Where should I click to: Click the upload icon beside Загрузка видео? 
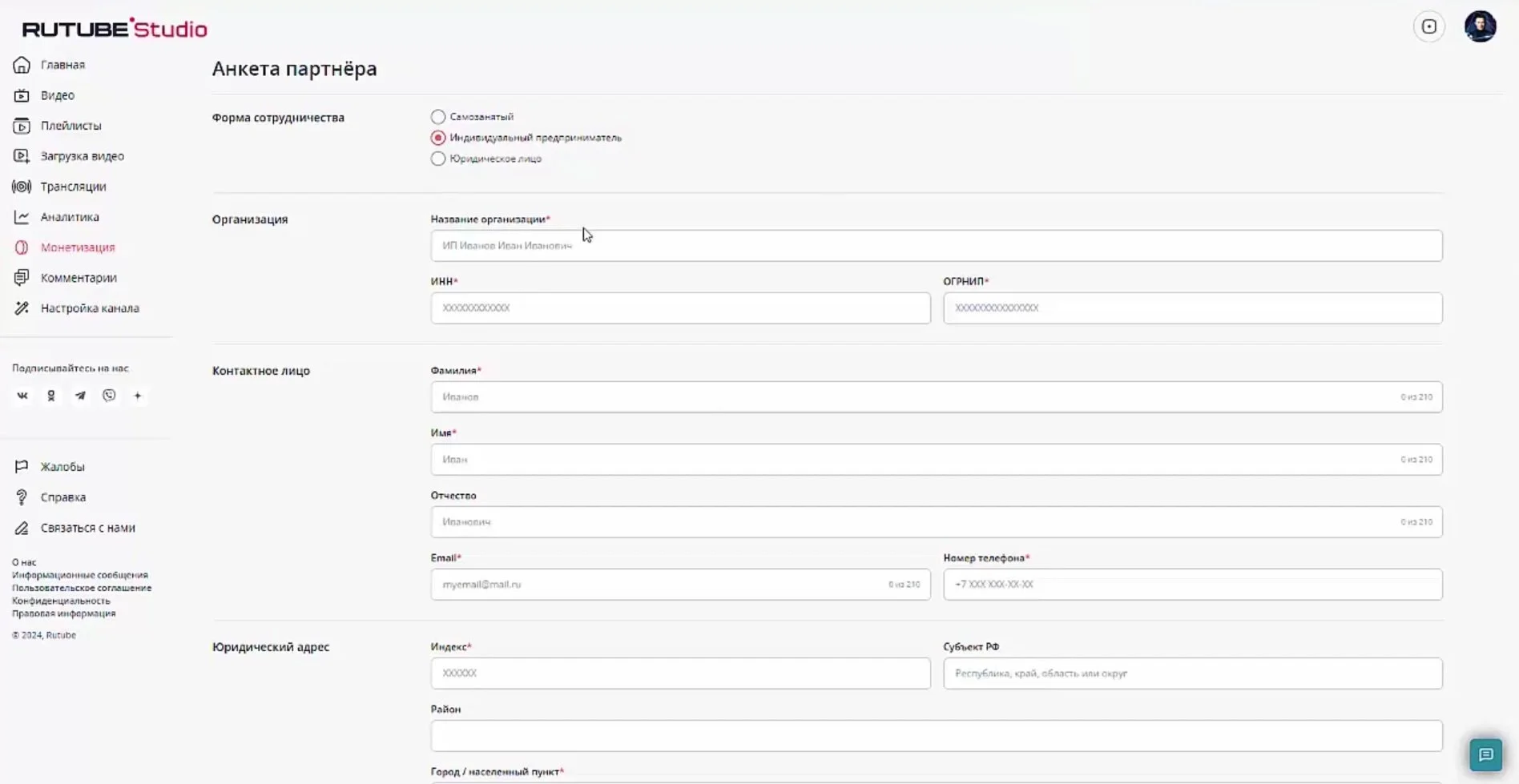(22, 156)
